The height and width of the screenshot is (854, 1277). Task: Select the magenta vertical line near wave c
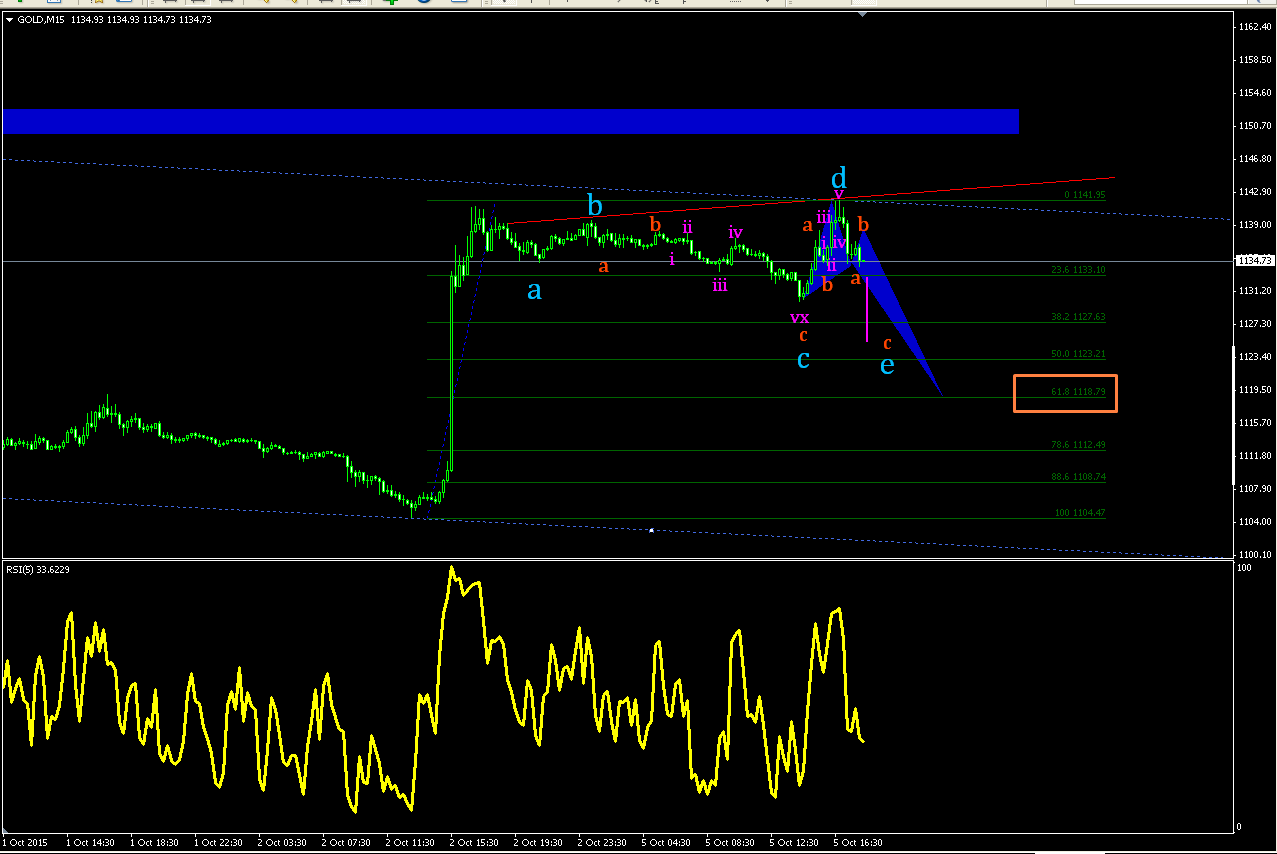866,310
